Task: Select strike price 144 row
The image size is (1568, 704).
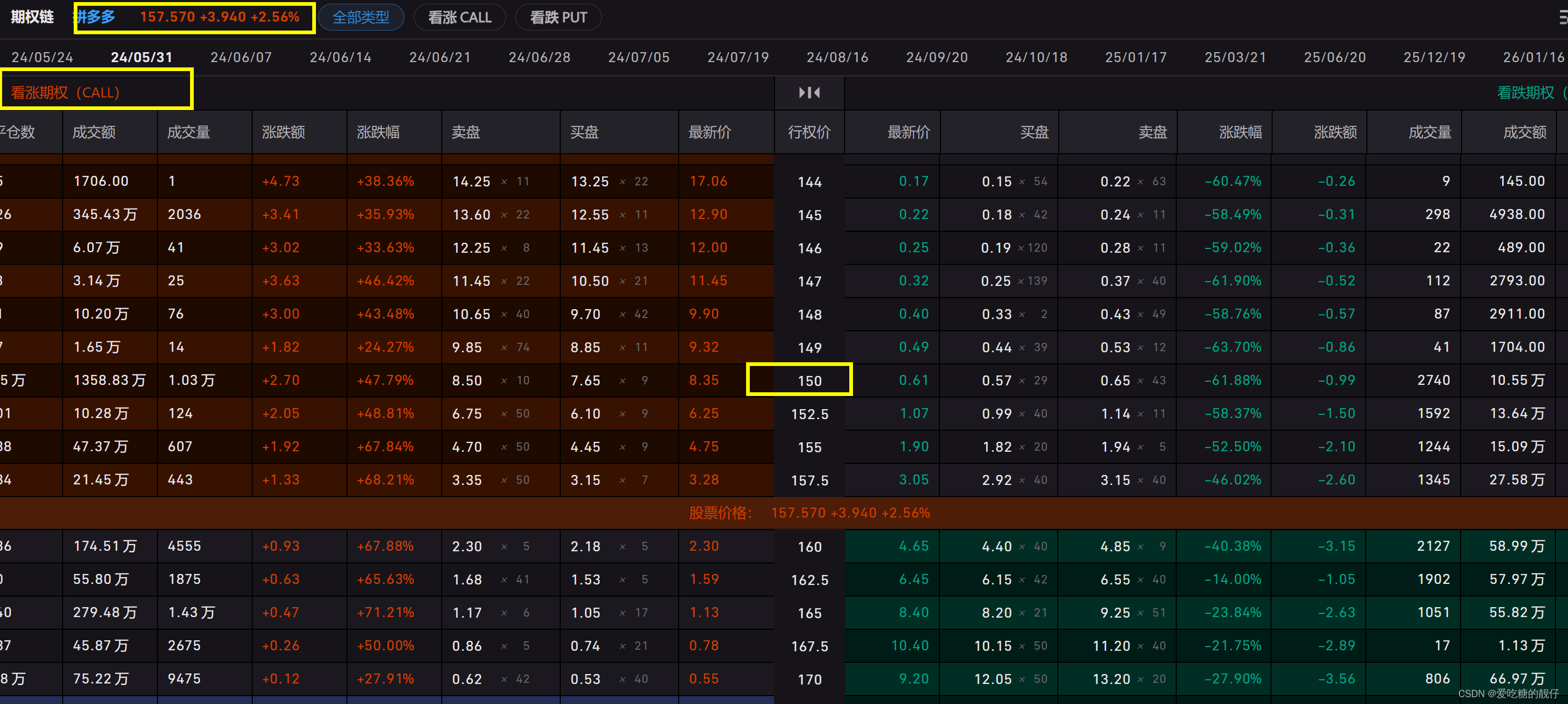Action: (810, 182)
